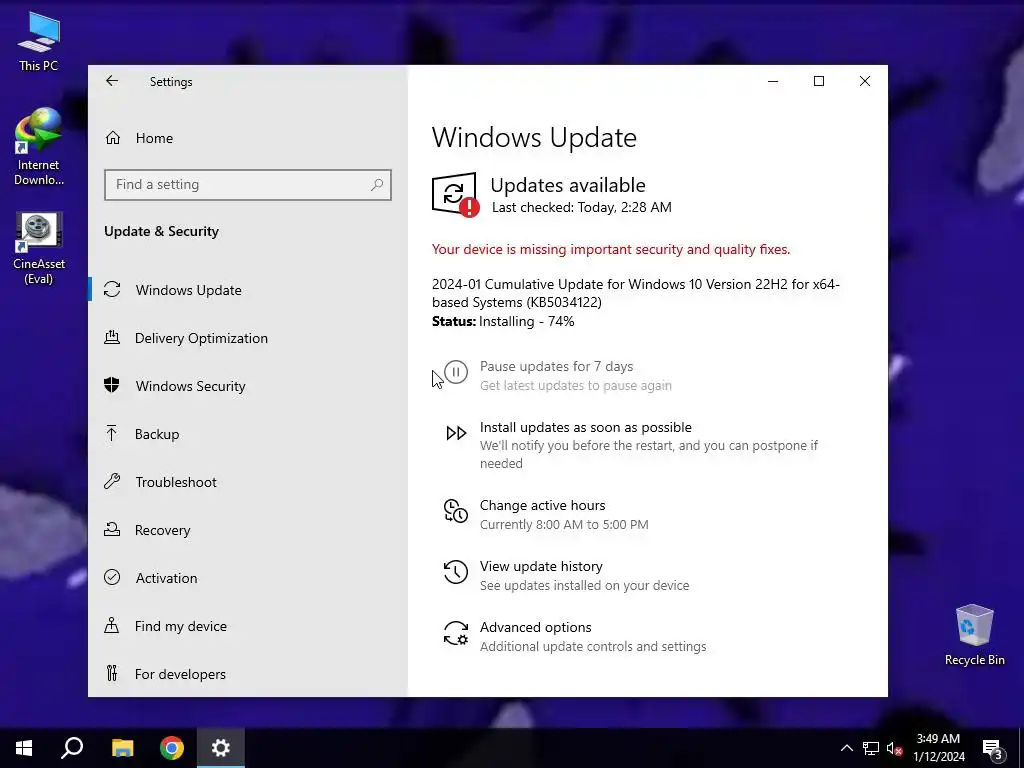This screenshot has width=1024, height=768.
Task: Go back using the Settings back arrow
Action: (x=112, y=81)
